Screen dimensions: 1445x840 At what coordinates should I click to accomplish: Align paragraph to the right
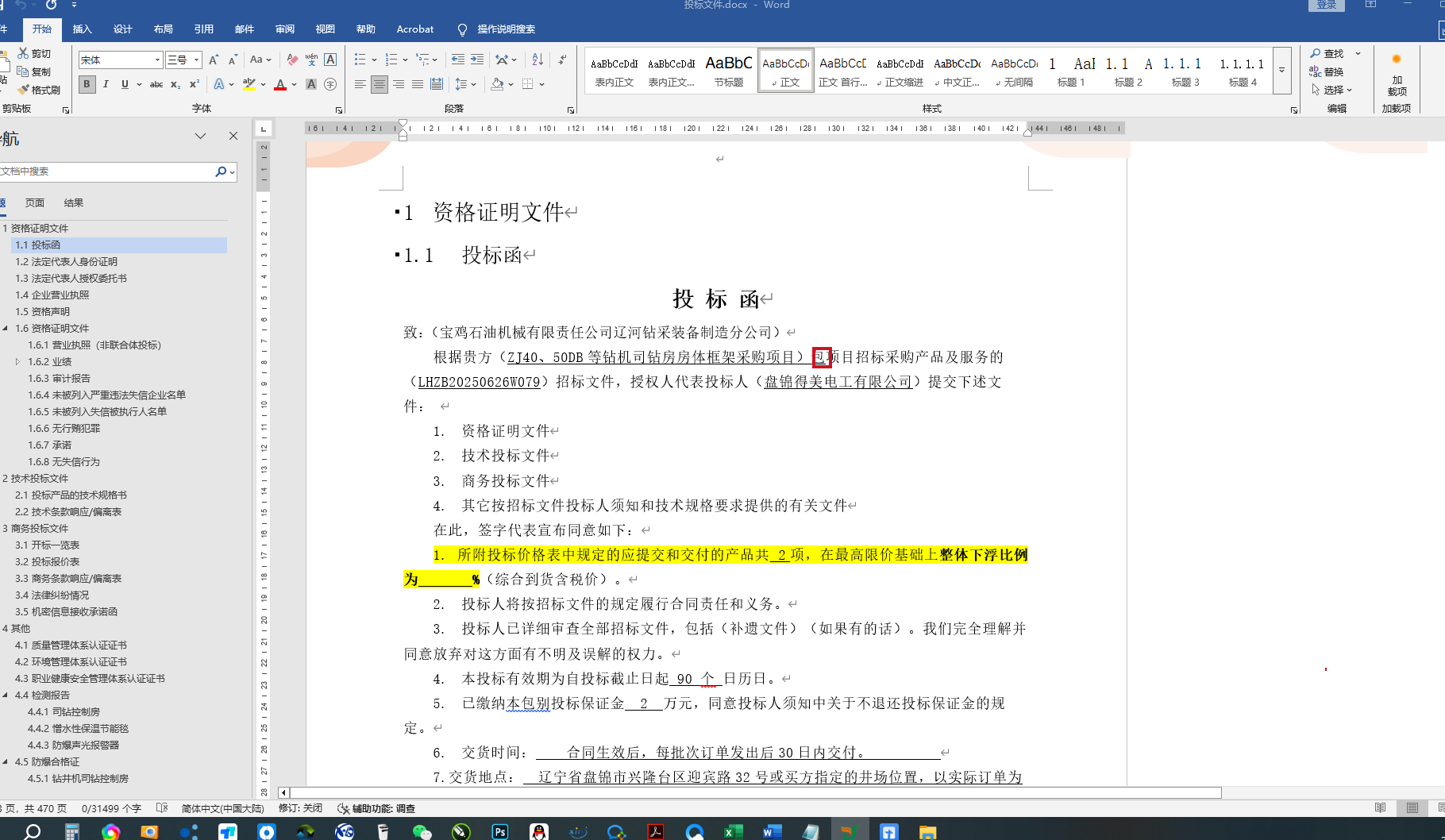(399, 84)
